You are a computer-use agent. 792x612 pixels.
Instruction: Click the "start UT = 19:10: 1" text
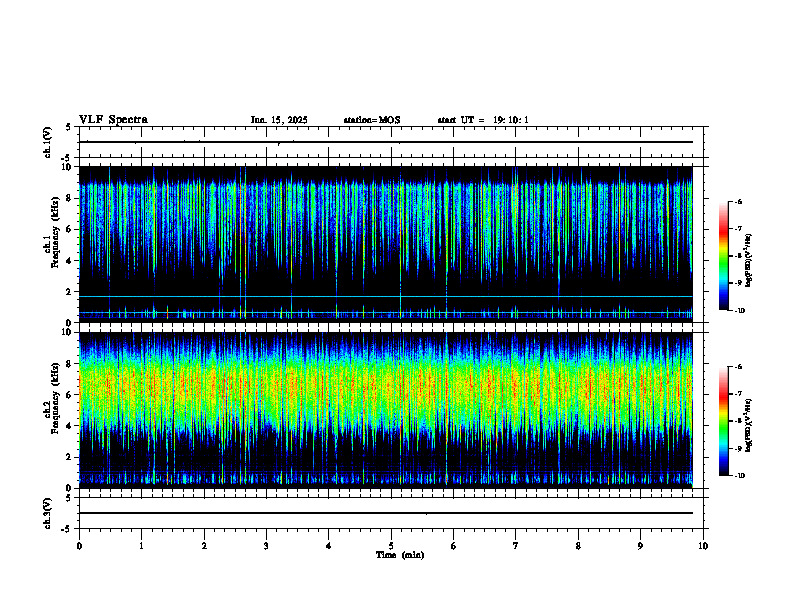[x=483, y=120]
